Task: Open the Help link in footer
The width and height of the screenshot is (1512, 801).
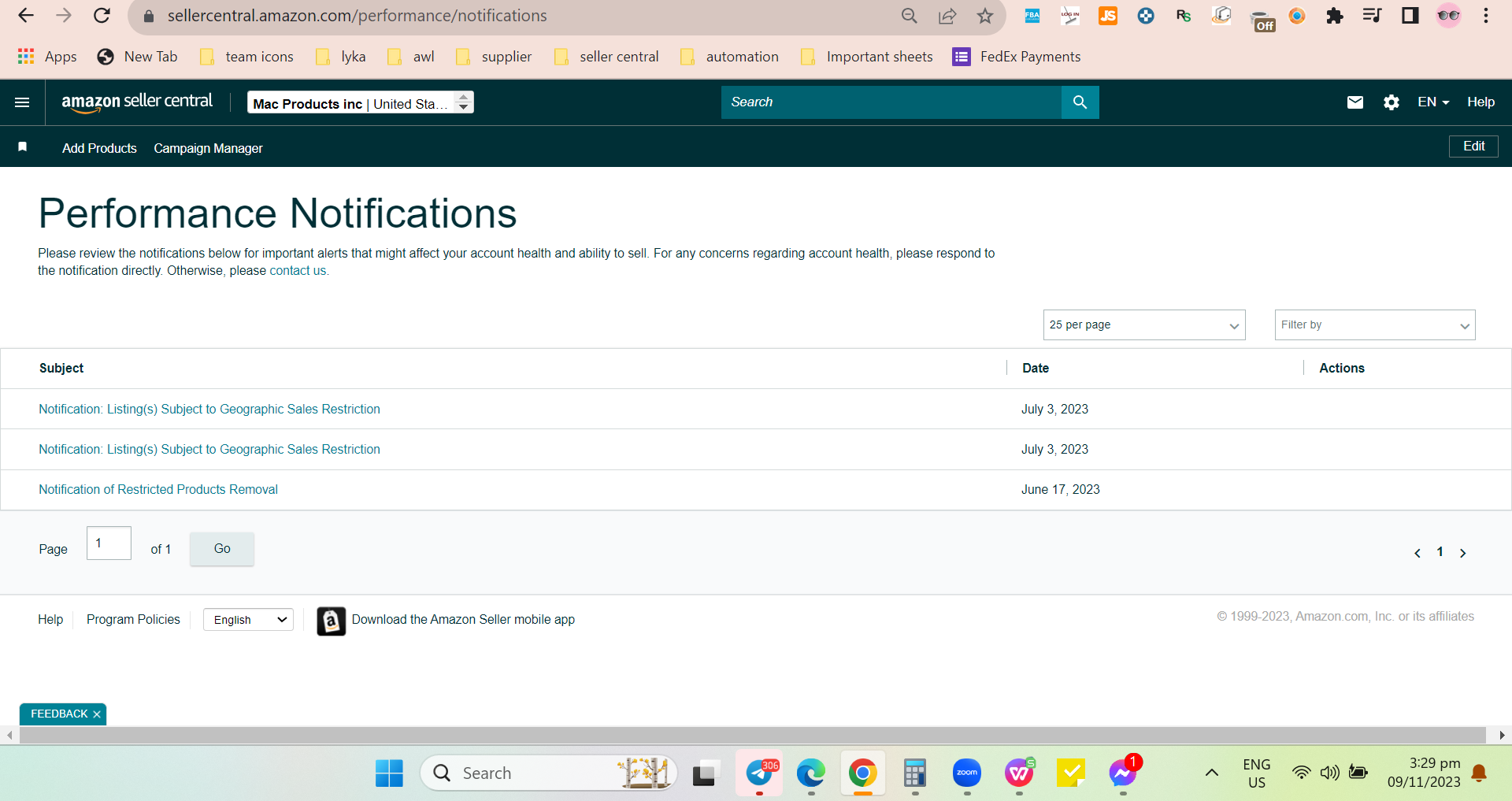Action: click(50, 620)
